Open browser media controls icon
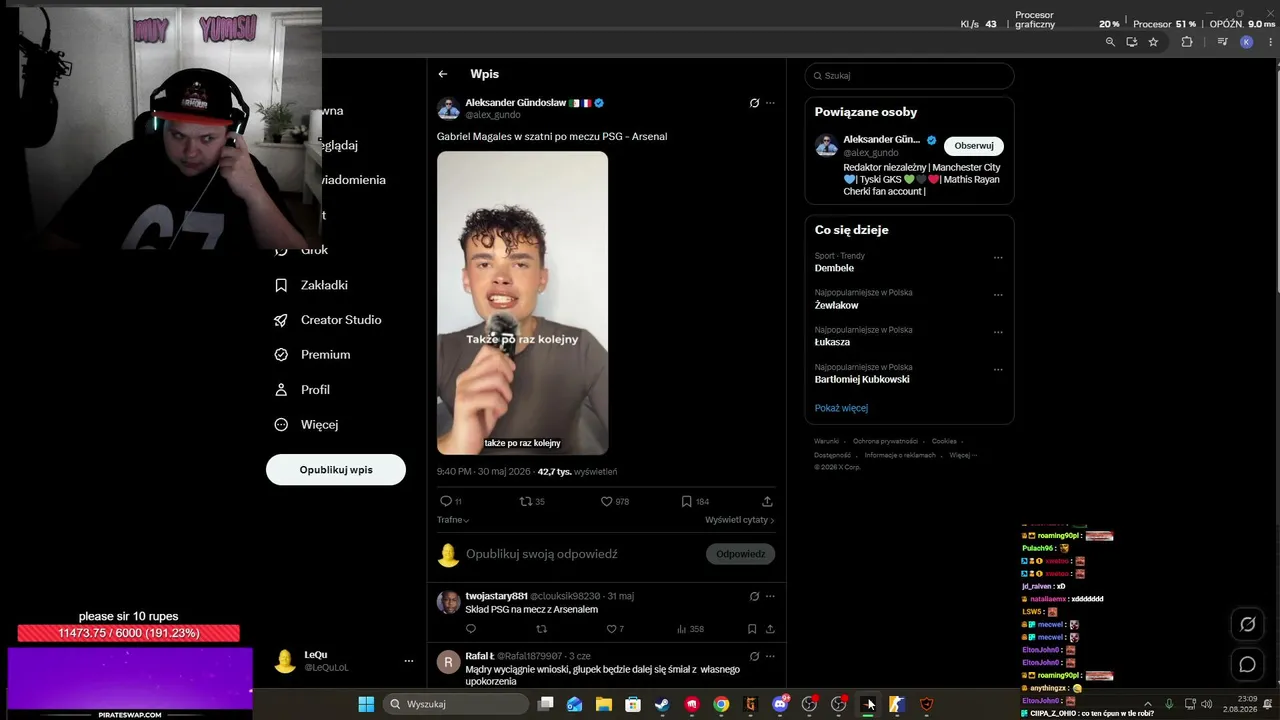Image resolution: width=1280 pixels, height=720 pixels. pos(1223,42)
